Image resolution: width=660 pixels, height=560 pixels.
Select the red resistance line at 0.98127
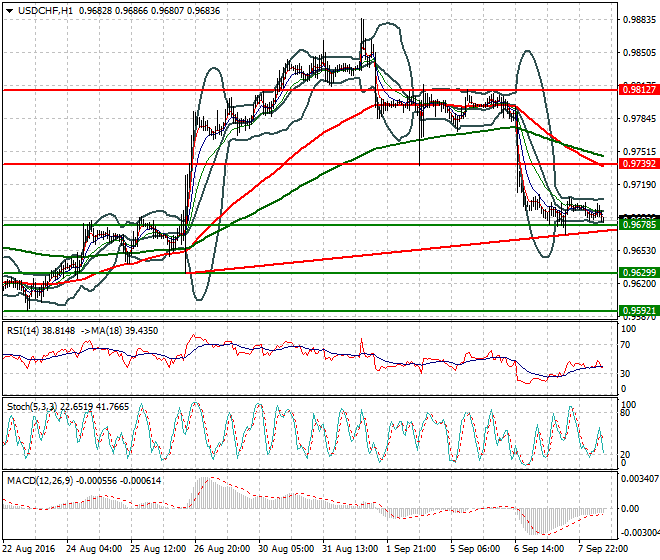tap(310, 90)
